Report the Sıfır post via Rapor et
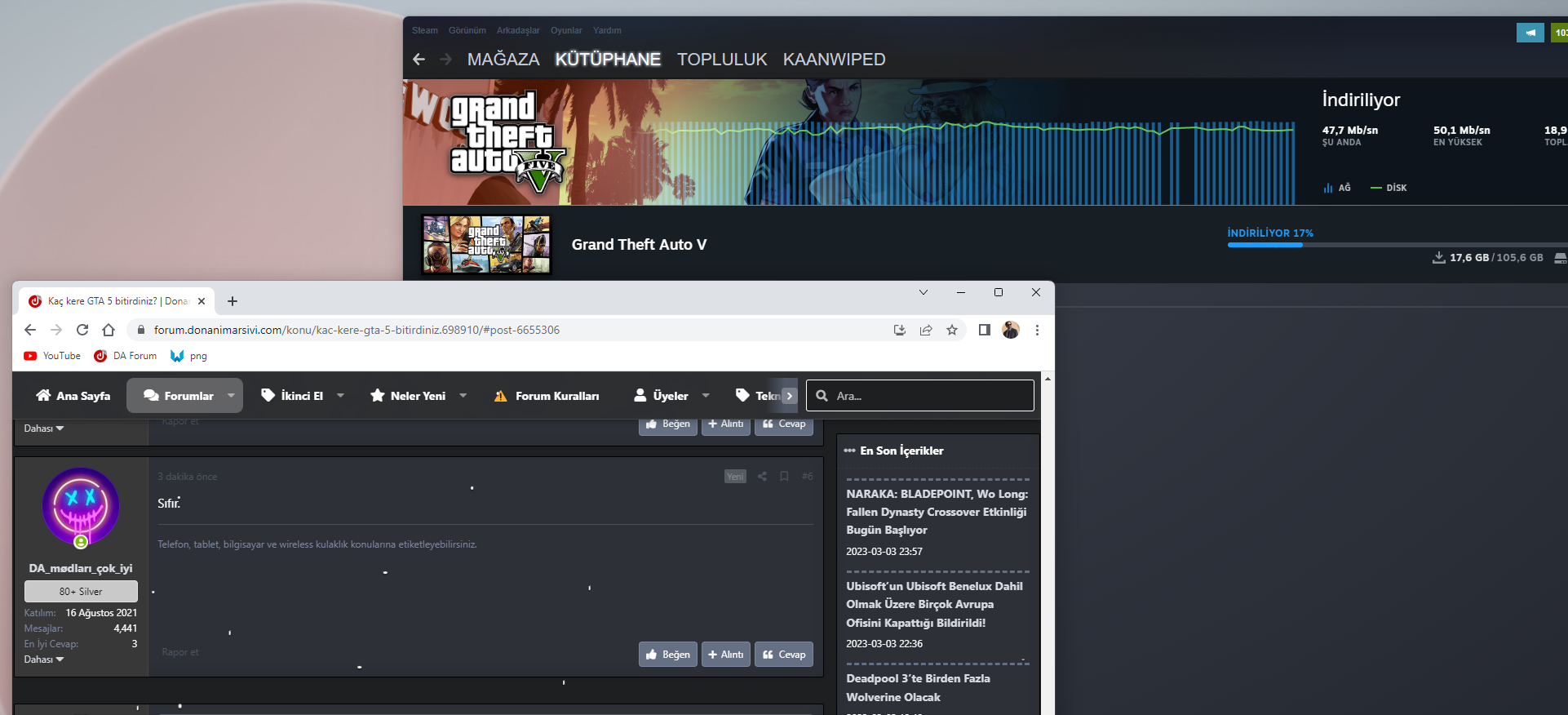This screenshot has height=715, width=1568. tap(180, 652)
